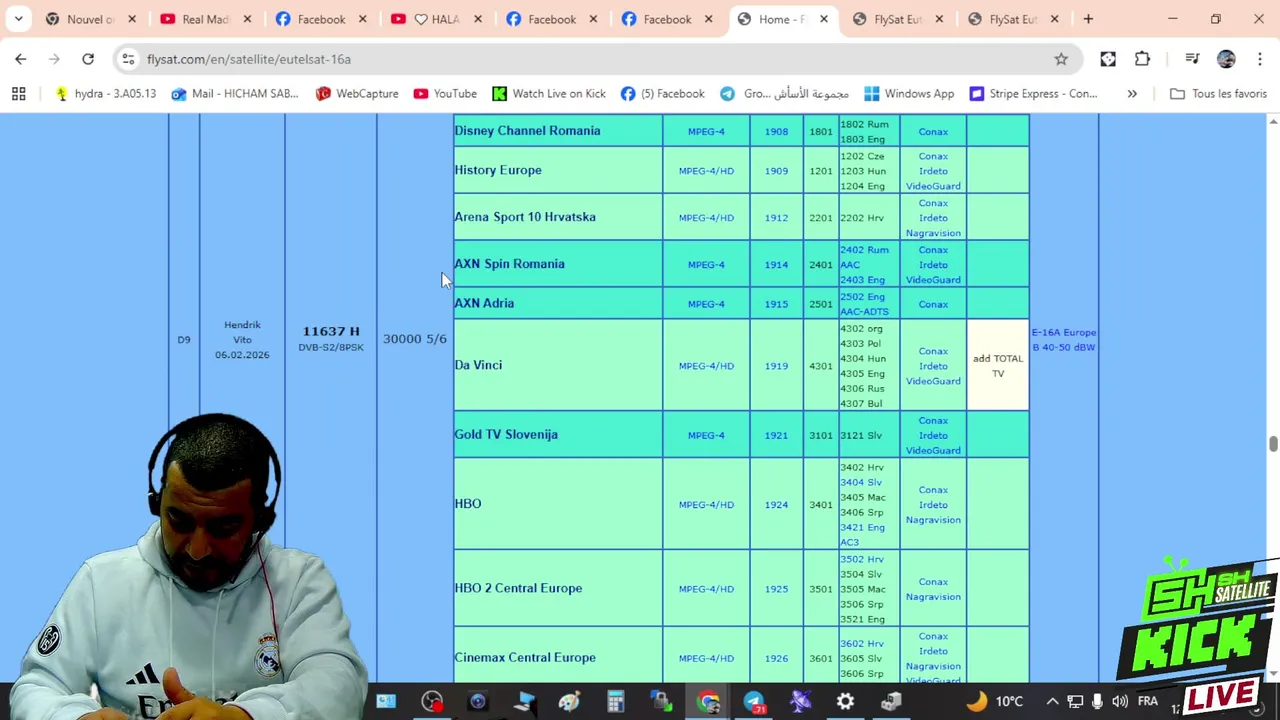This screenshot has height=720, width=1280.
Task: Show hidden system tray icons
Action: coord(1052,701)
